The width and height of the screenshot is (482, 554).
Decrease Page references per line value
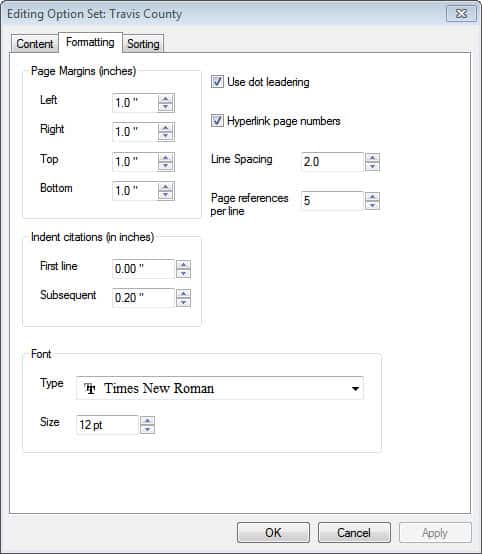coord(372,205)
